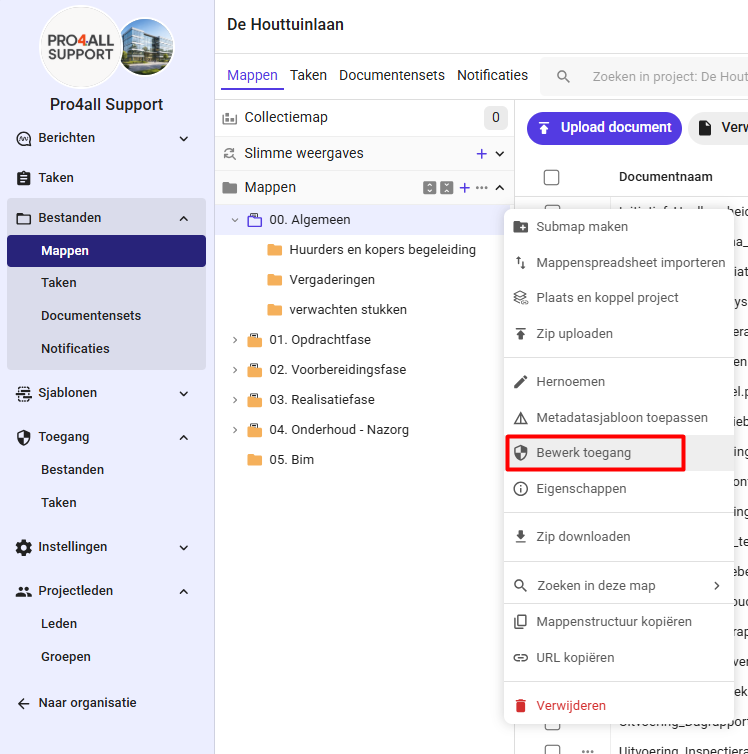
Task: Choose Mappenspreadsheet importeren menu item
Action: tap(619, 263)
